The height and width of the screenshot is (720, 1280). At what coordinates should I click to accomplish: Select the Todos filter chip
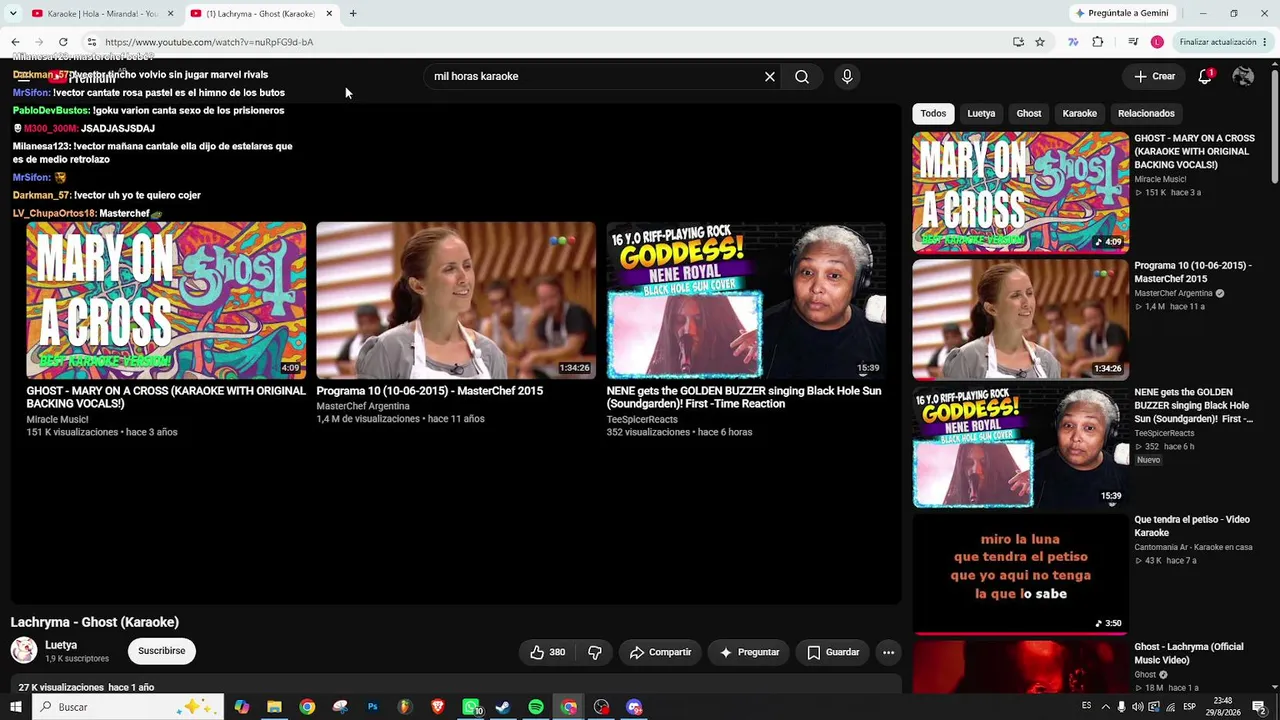click(x=933, y=113)
